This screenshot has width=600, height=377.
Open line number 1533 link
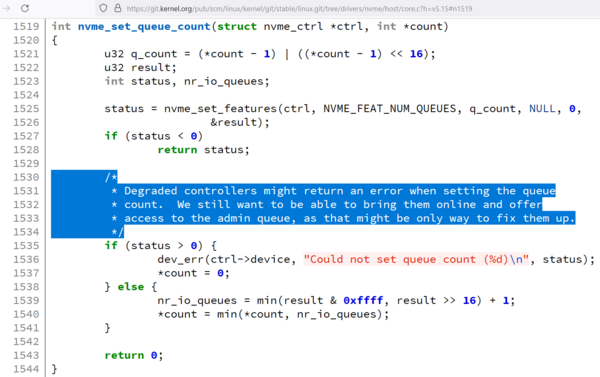coord(26,219)
